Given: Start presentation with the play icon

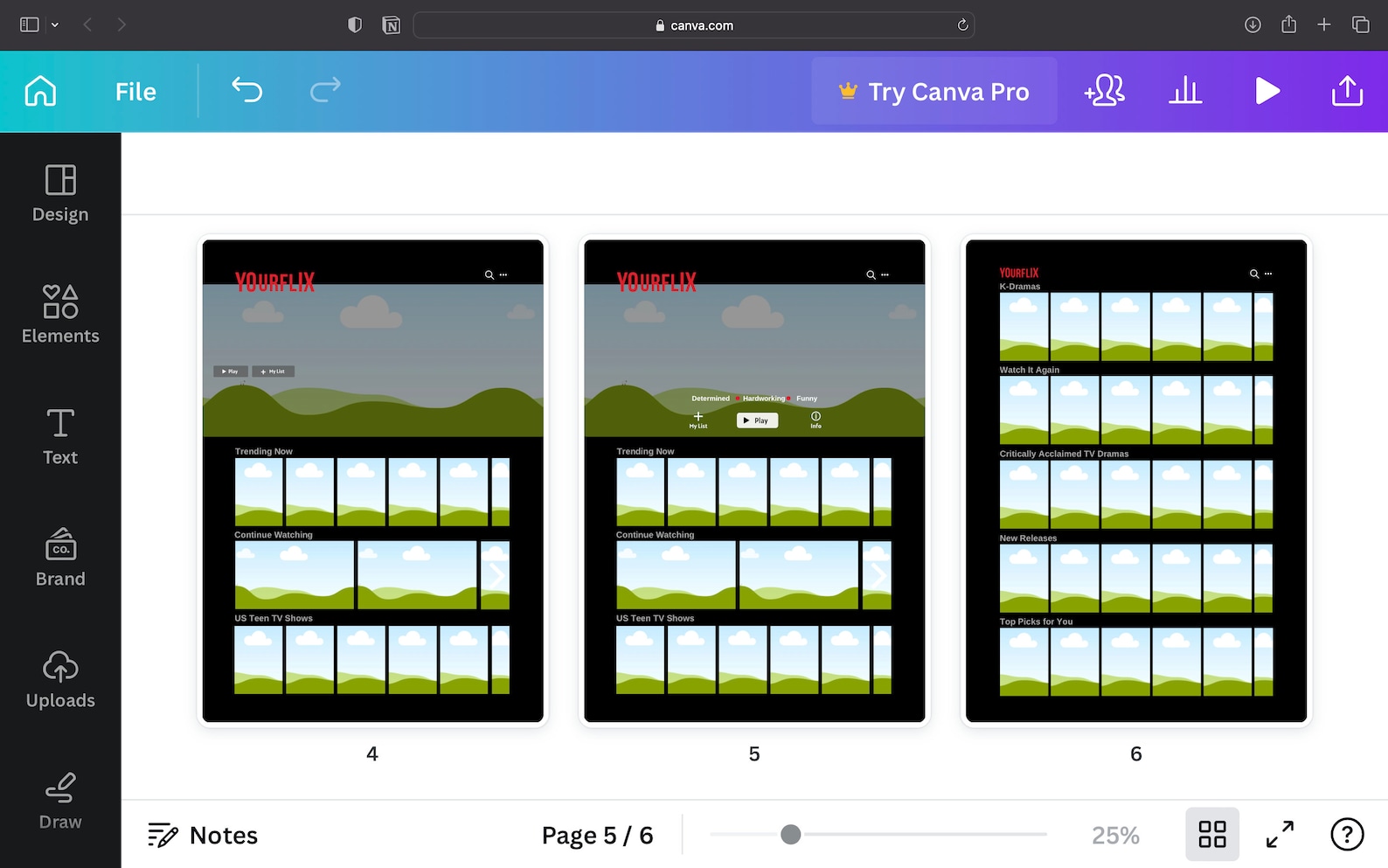Looking at the screenshot, I should click(x=1267, y=91).
